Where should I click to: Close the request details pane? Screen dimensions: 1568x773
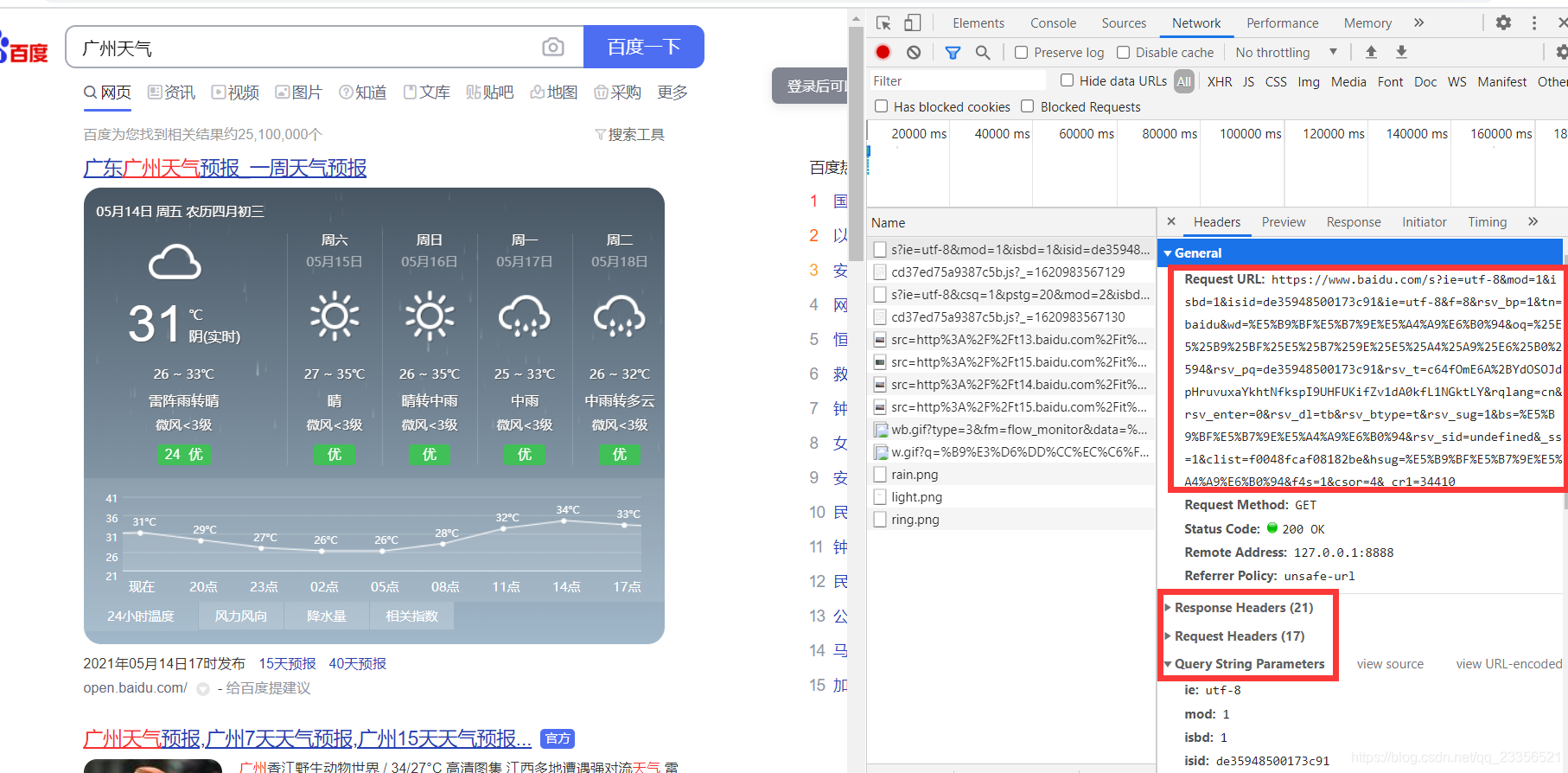1171,221
